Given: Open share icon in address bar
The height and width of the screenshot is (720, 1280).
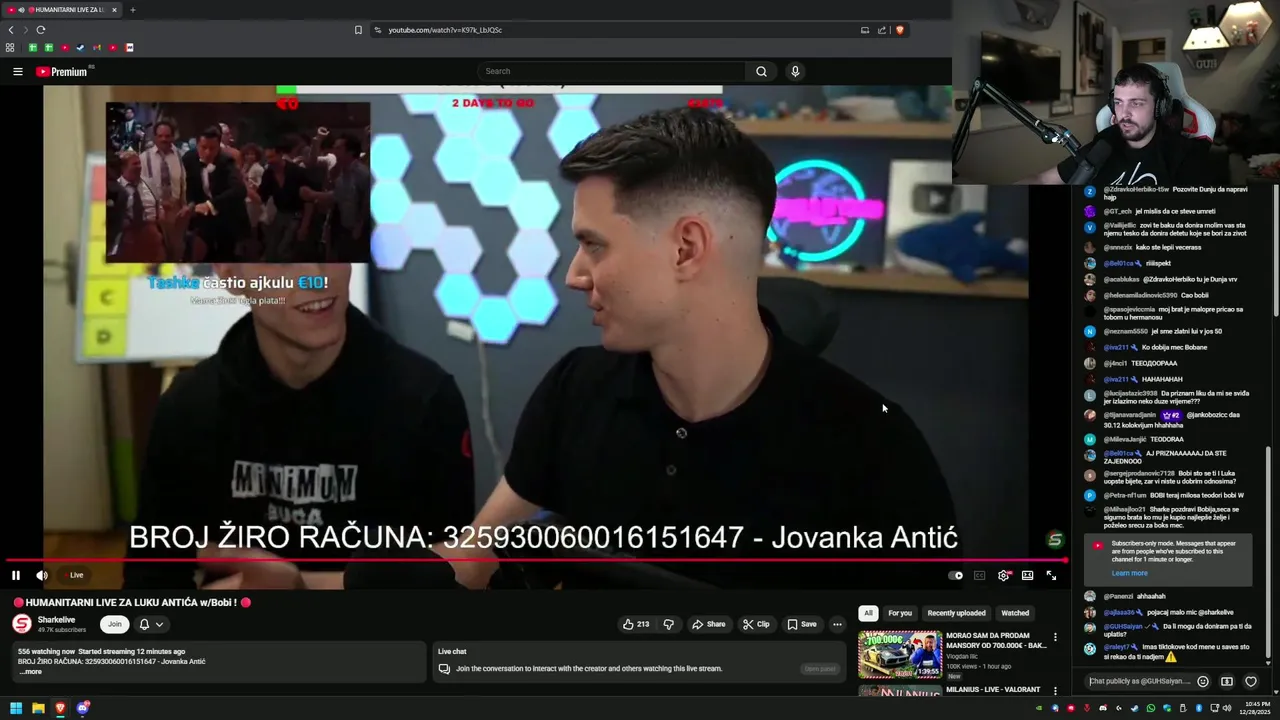Looking at the screenshot, I should 882,30.
